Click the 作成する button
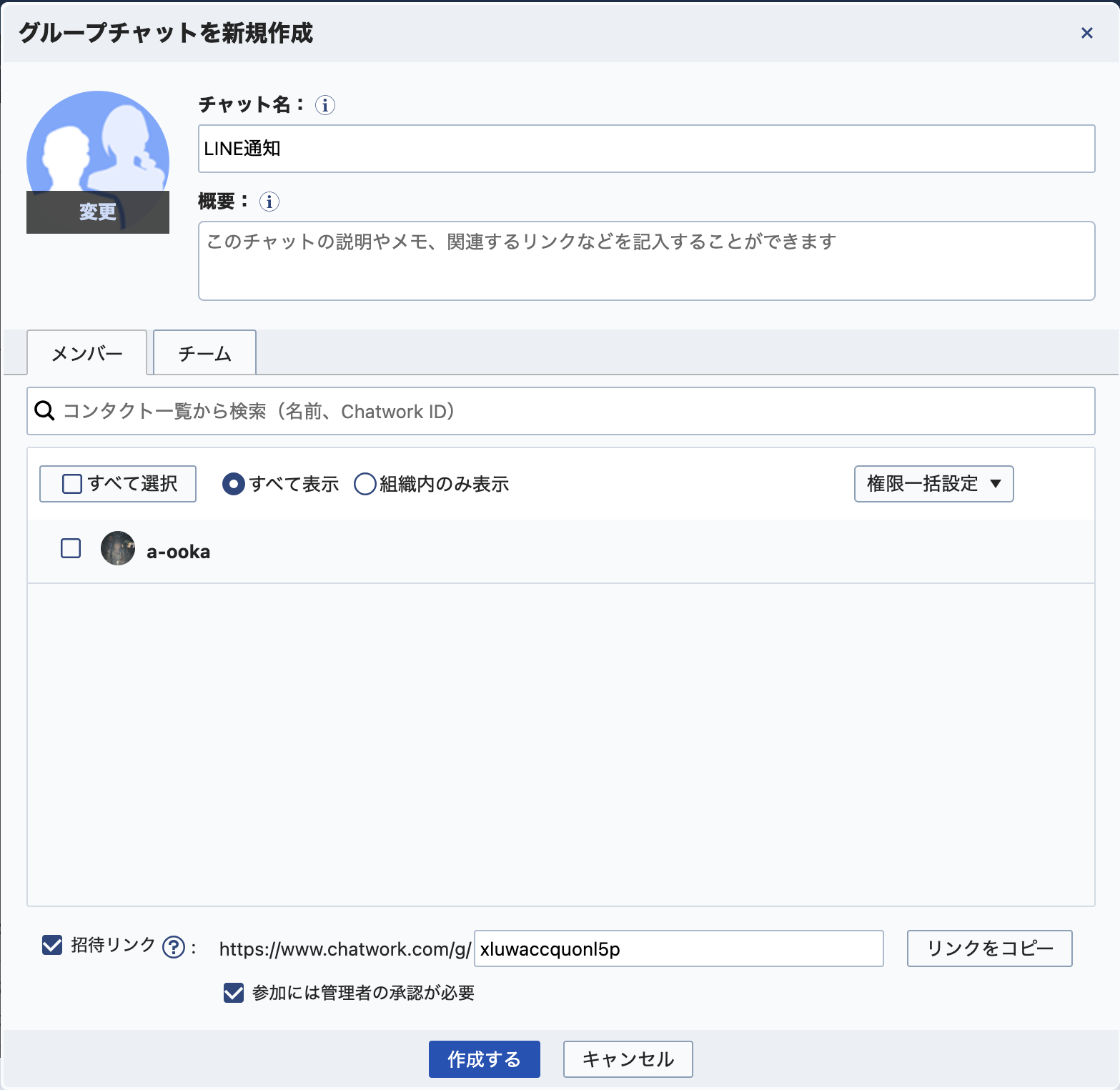Viewport: 1120px width, 1090px height. (485, 1059)
